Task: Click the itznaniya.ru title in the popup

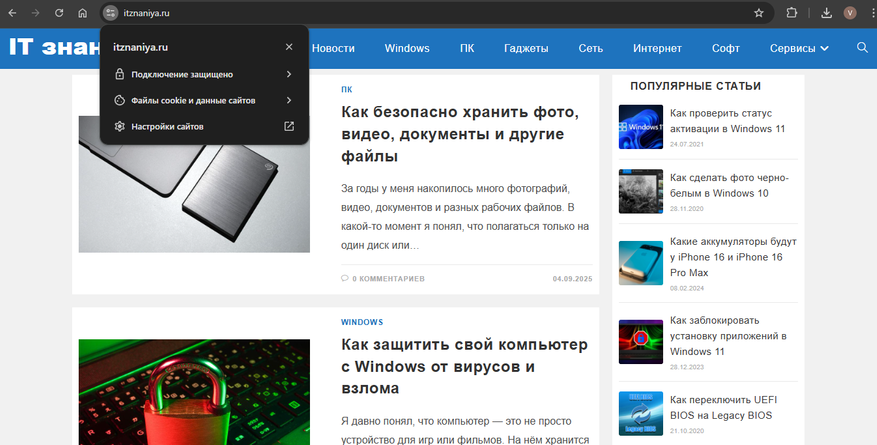Action: [x=140, y=48]
